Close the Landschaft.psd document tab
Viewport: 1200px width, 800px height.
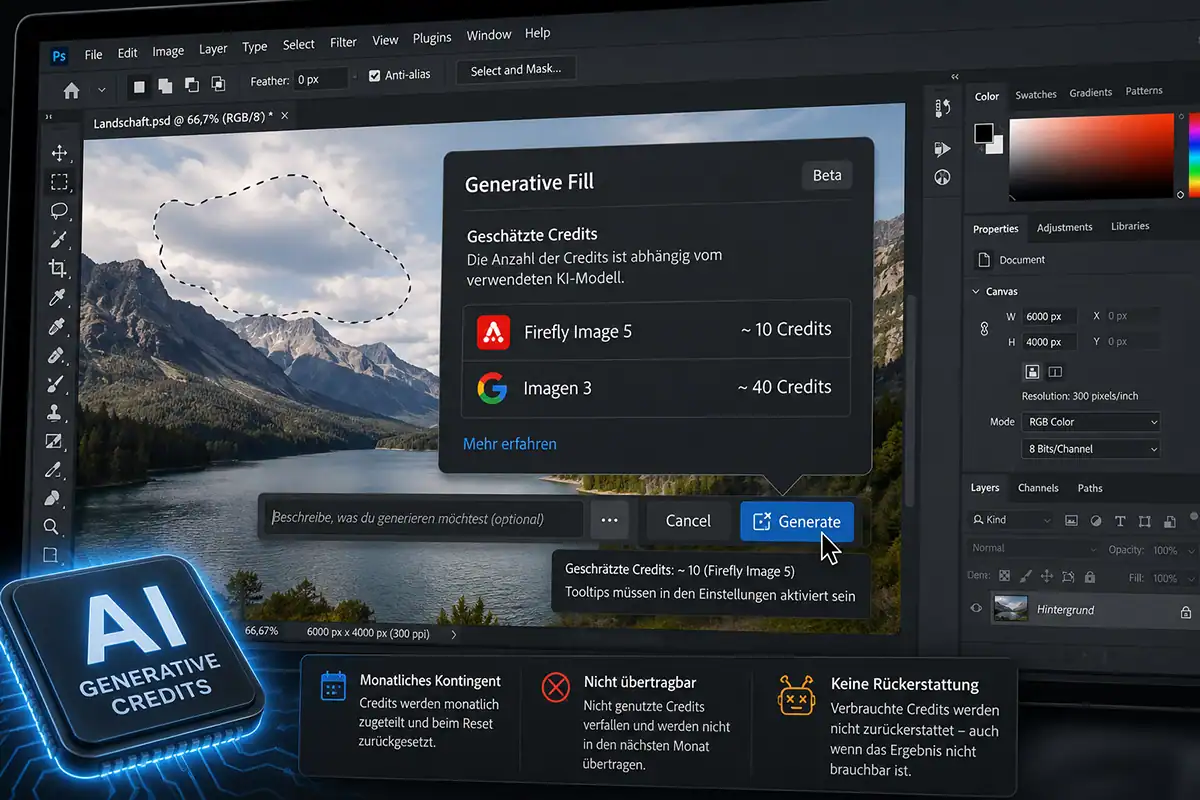[285, 116]
